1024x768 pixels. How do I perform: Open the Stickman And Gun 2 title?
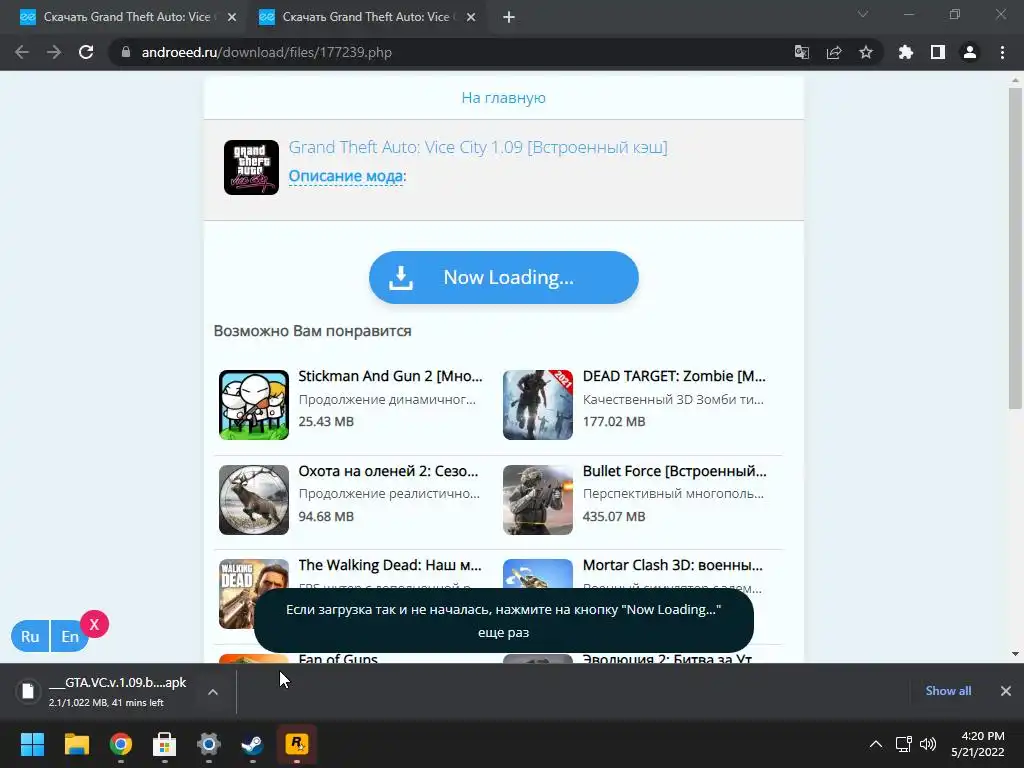391,376
